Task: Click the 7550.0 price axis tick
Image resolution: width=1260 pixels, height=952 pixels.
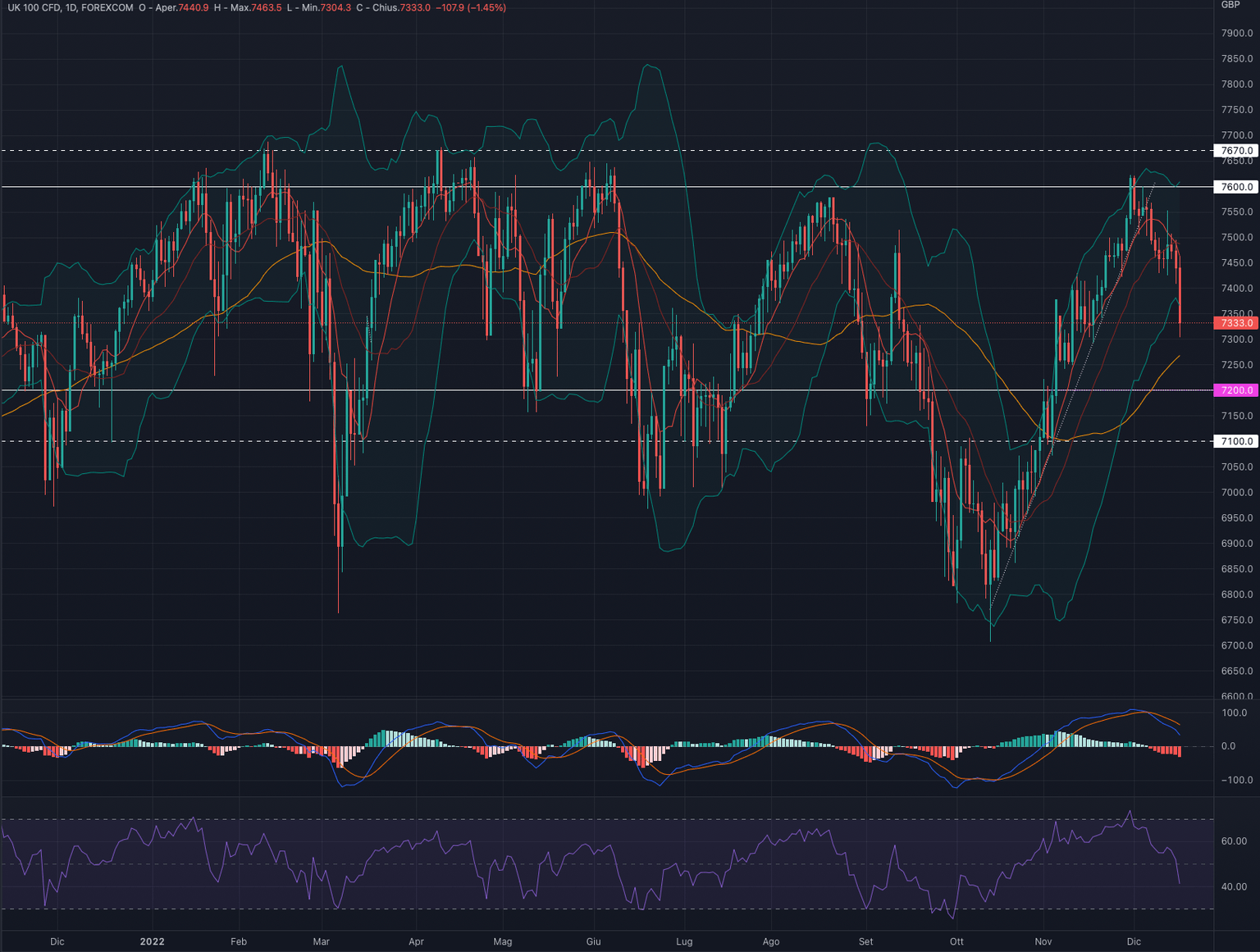Action: click(1237, 212)
